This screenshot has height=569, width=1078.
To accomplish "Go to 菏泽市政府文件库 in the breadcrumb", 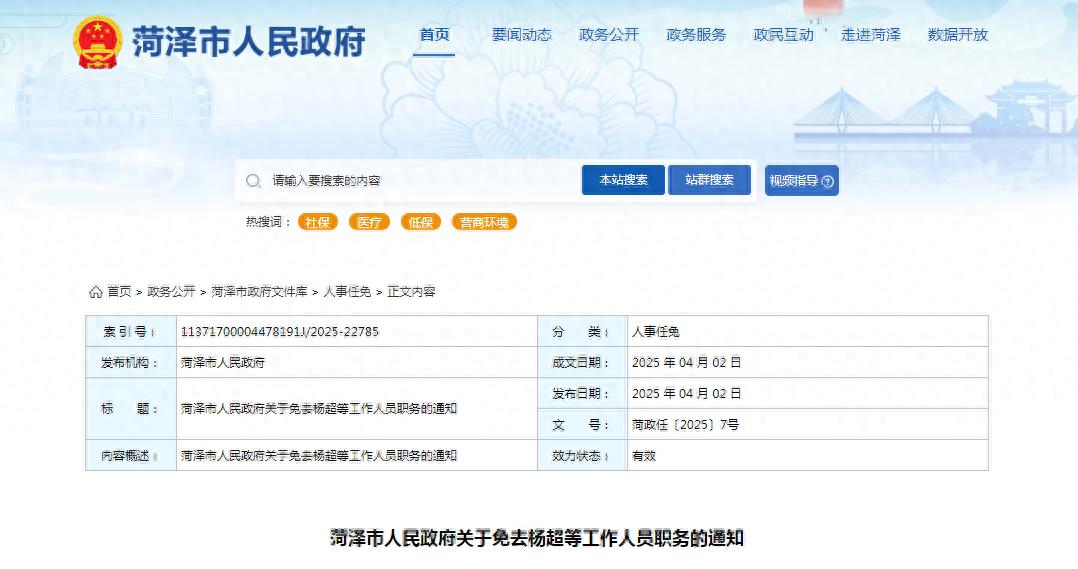I will (259, 291).
